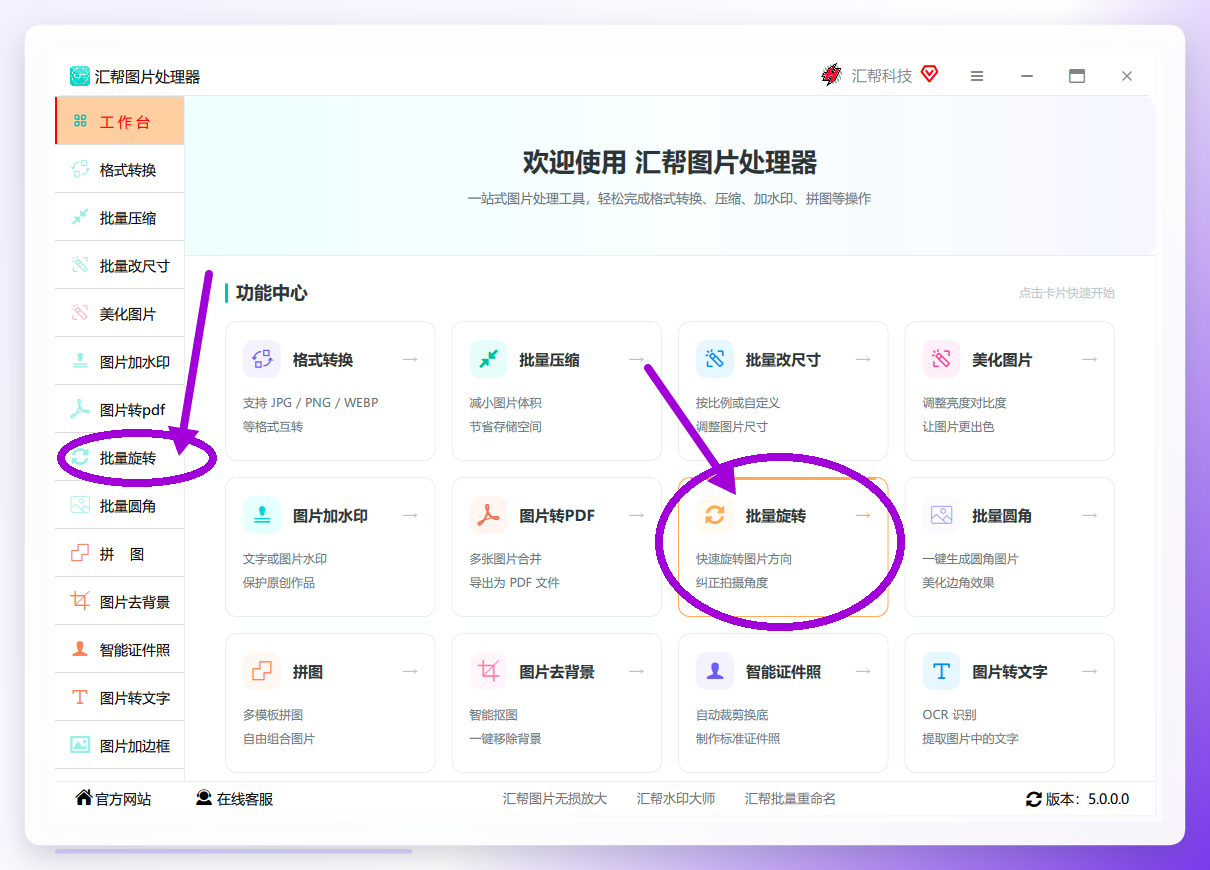Click the arrow on 图片转PDF card
The height and width of the screenshot is (870, 1210).
pos(636,515)
